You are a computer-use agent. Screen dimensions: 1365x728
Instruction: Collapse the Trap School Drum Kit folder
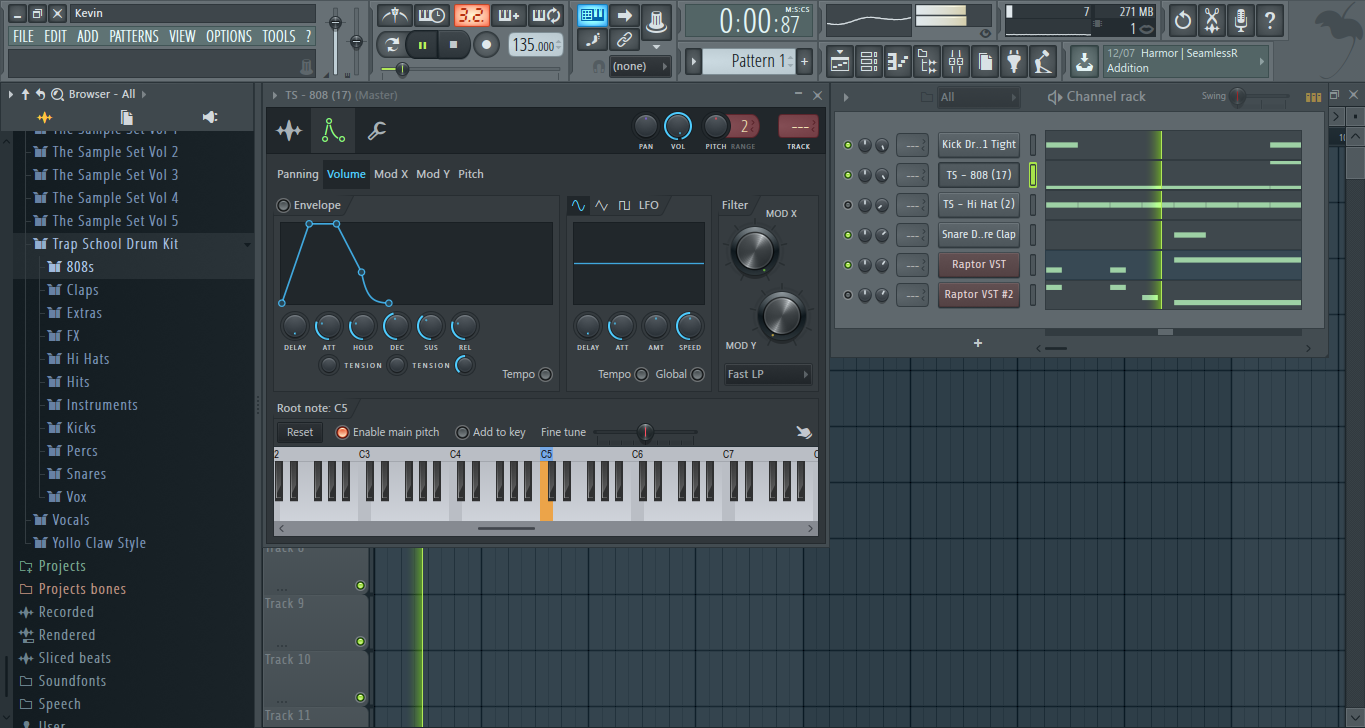(116, 244)
